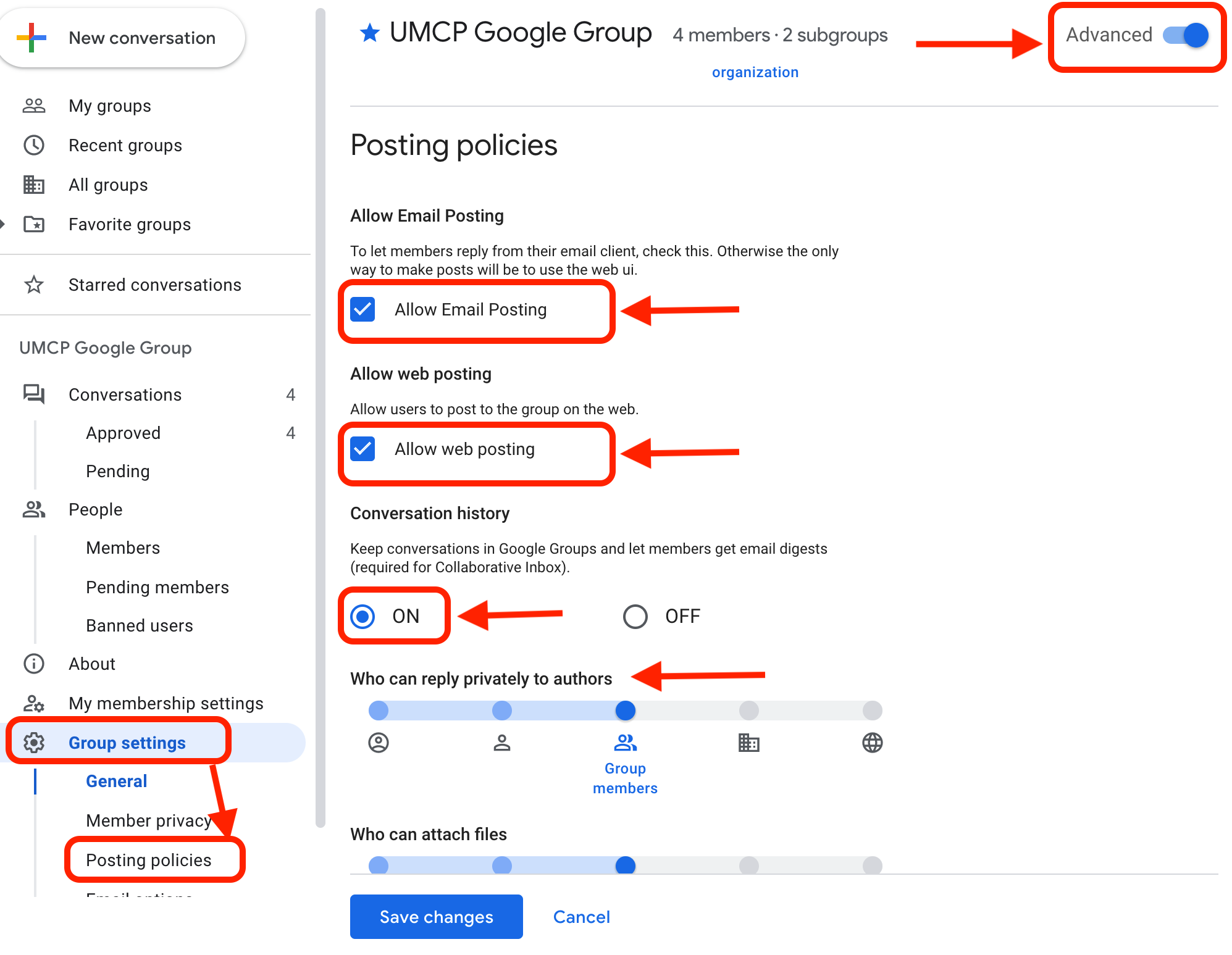Click Save changes button

[436, 916]
